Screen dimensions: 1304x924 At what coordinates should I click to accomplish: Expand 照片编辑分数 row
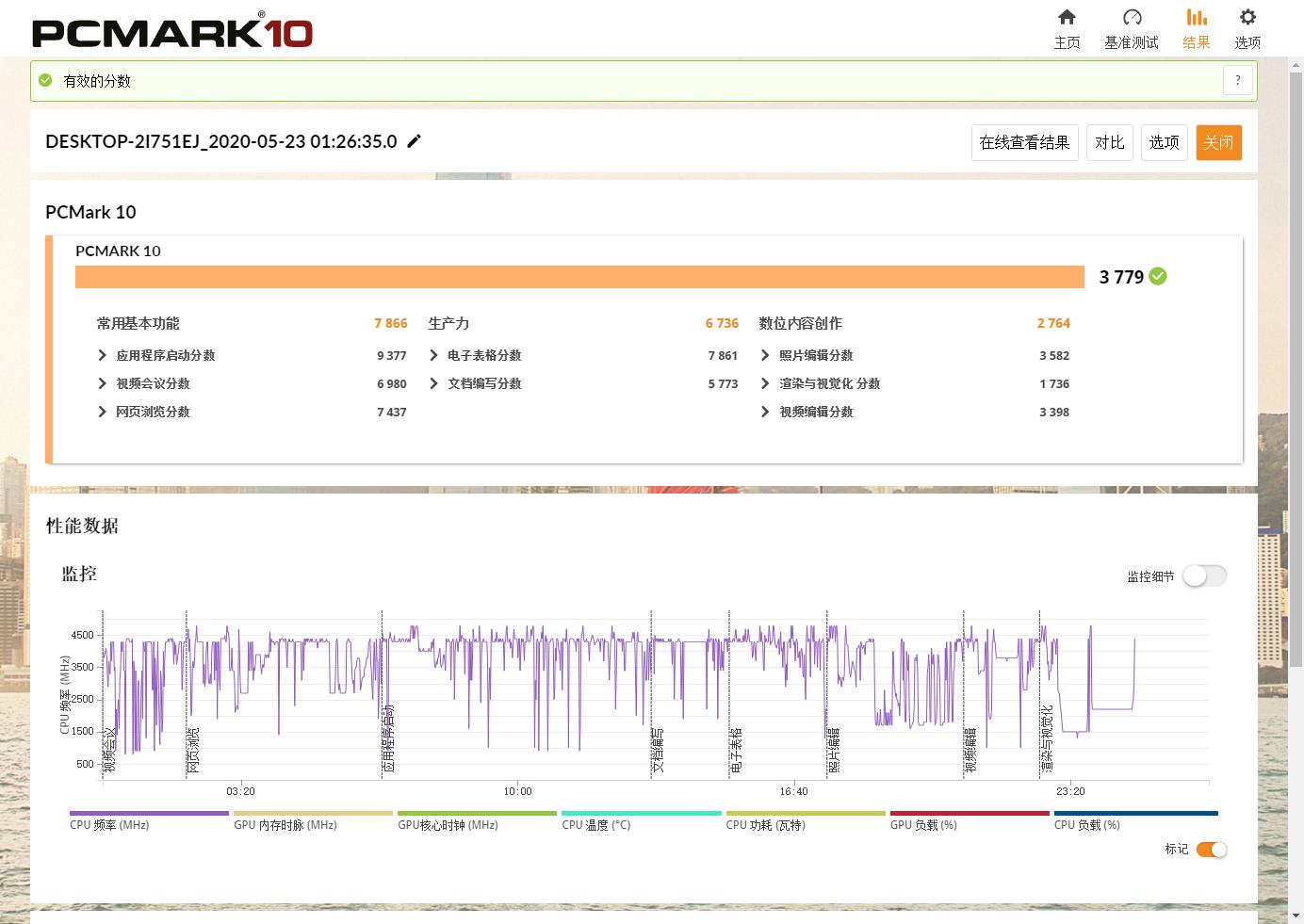pos(765,355)
